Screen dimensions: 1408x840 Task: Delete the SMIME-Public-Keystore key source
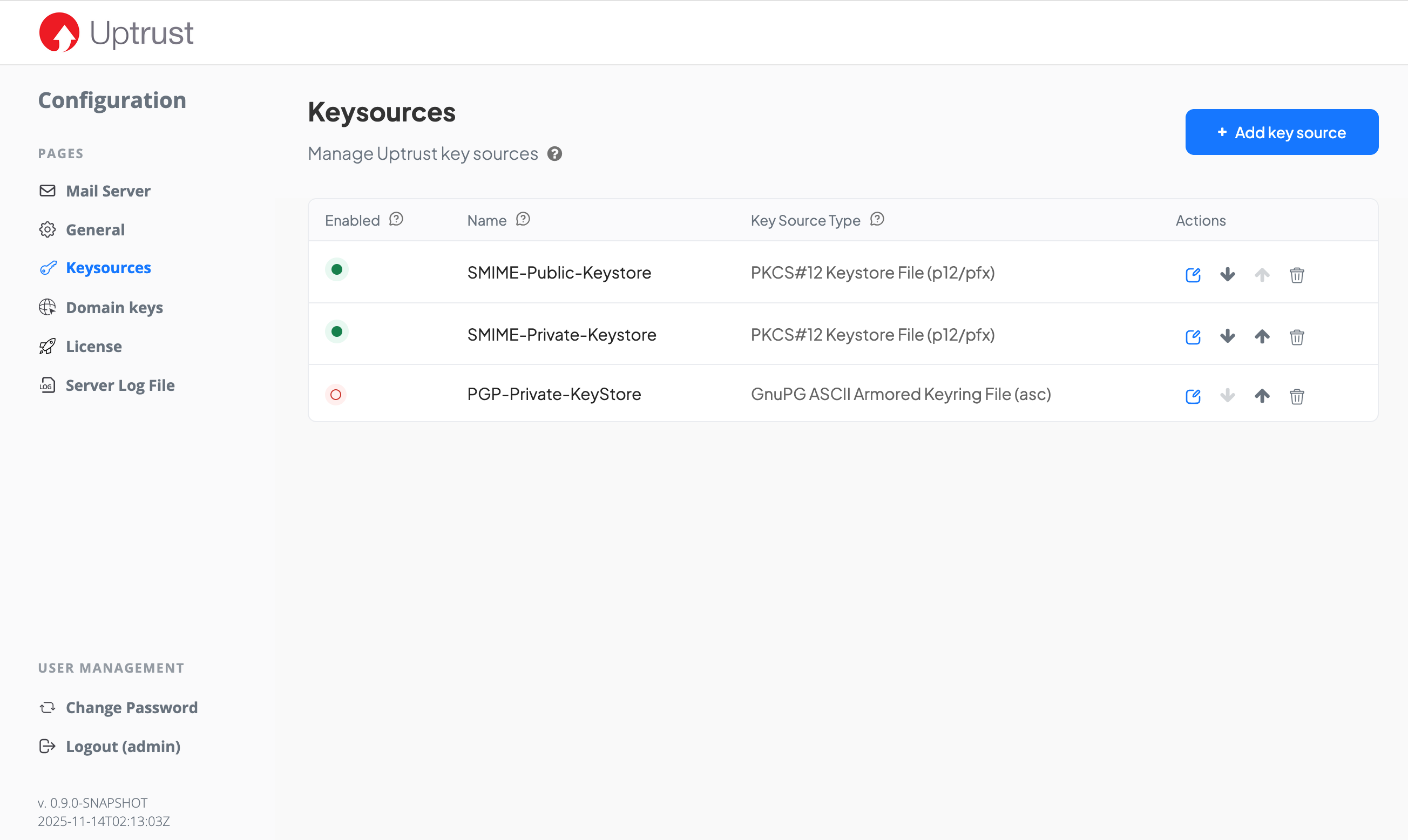[x=1296, y=275]
